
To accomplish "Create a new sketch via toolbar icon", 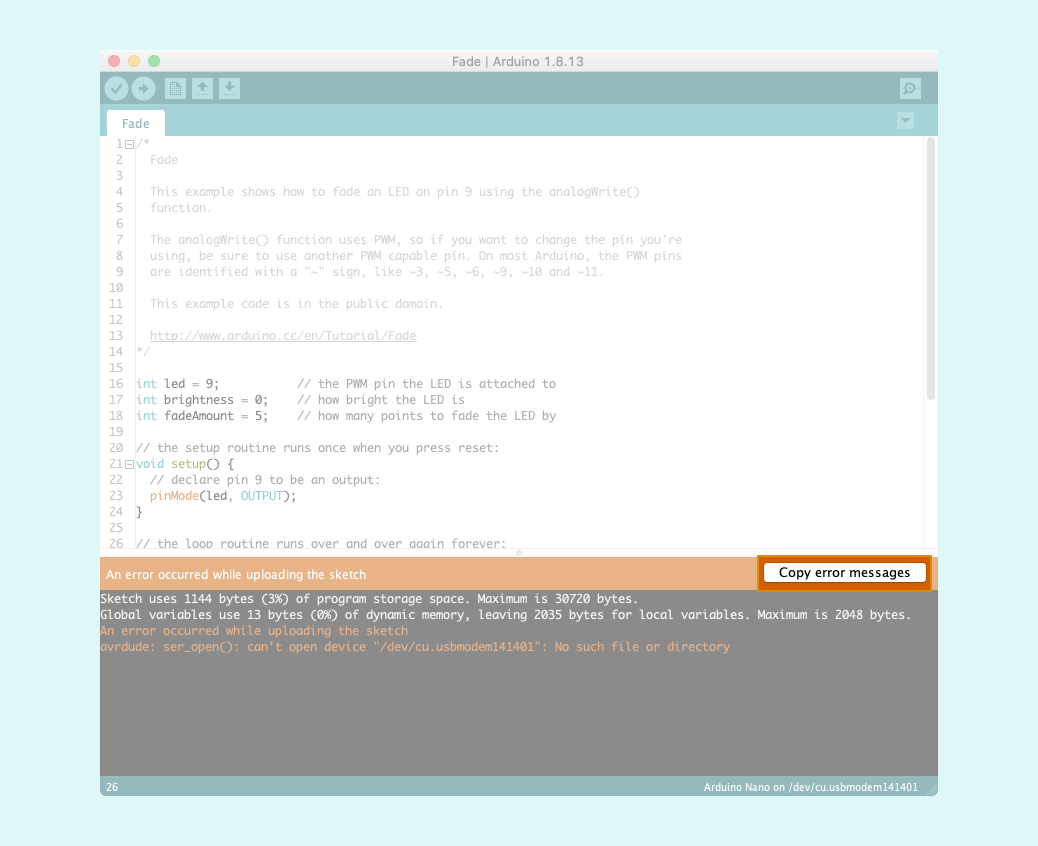I will [x=175, y=89].
